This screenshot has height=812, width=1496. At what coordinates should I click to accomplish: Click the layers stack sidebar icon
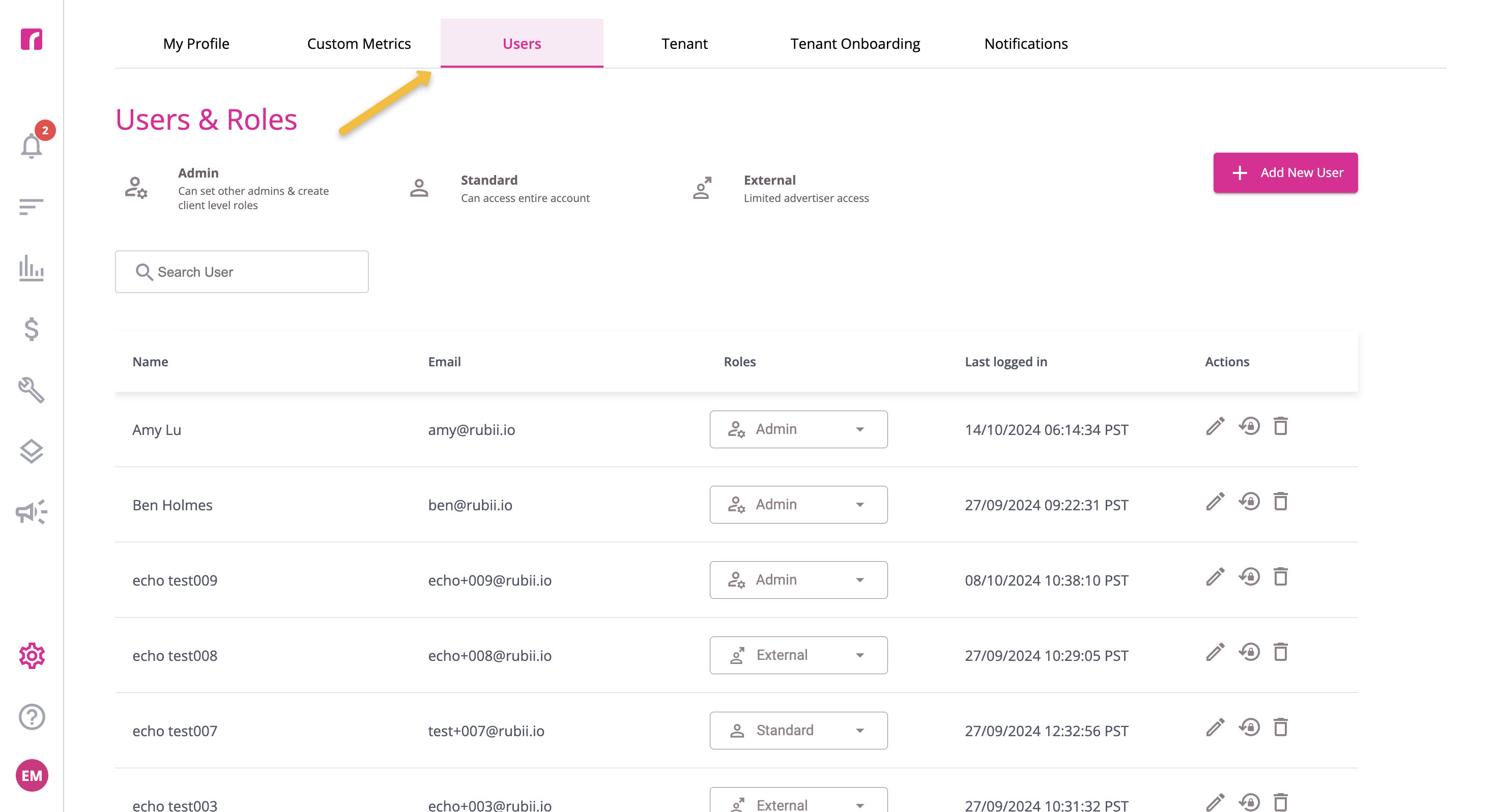(x=32, y=451)
